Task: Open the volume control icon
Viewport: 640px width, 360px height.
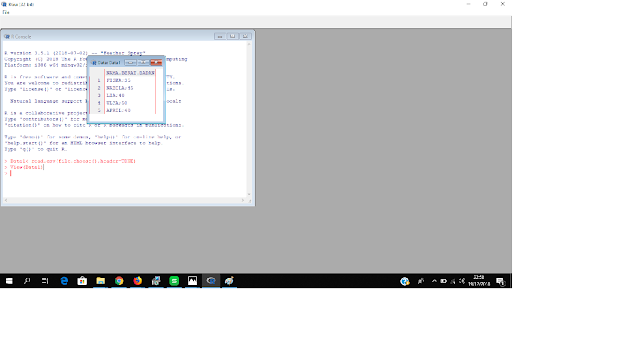Action: point(462,281)
